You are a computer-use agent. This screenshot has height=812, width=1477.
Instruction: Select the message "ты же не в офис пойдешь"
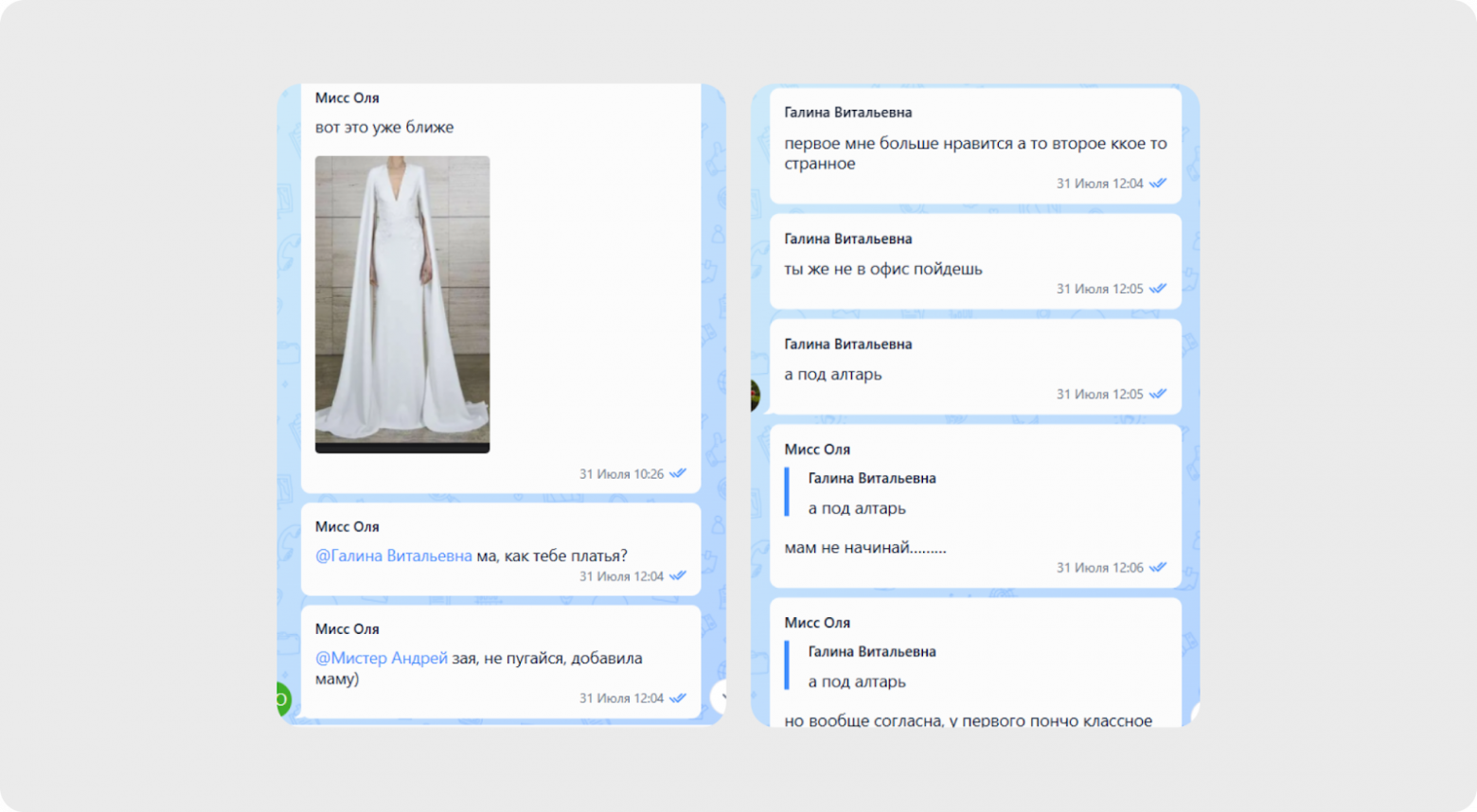pyautogui.click(x=882, y=270)
